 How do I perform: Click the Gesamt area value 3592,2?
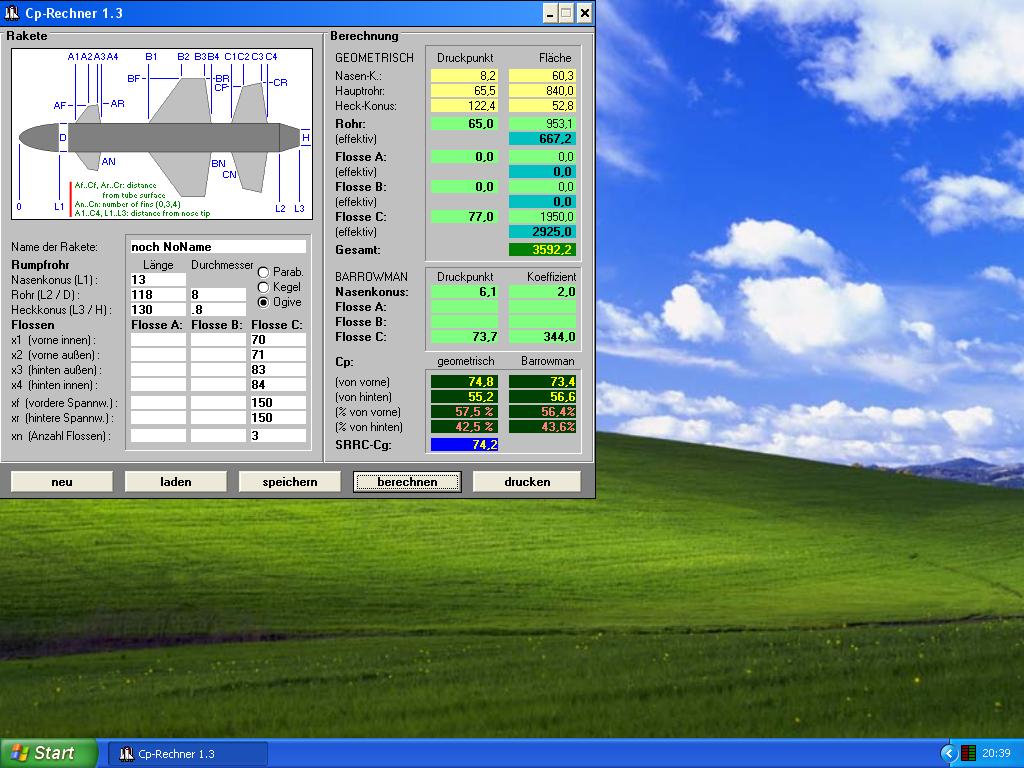point(542,249)
